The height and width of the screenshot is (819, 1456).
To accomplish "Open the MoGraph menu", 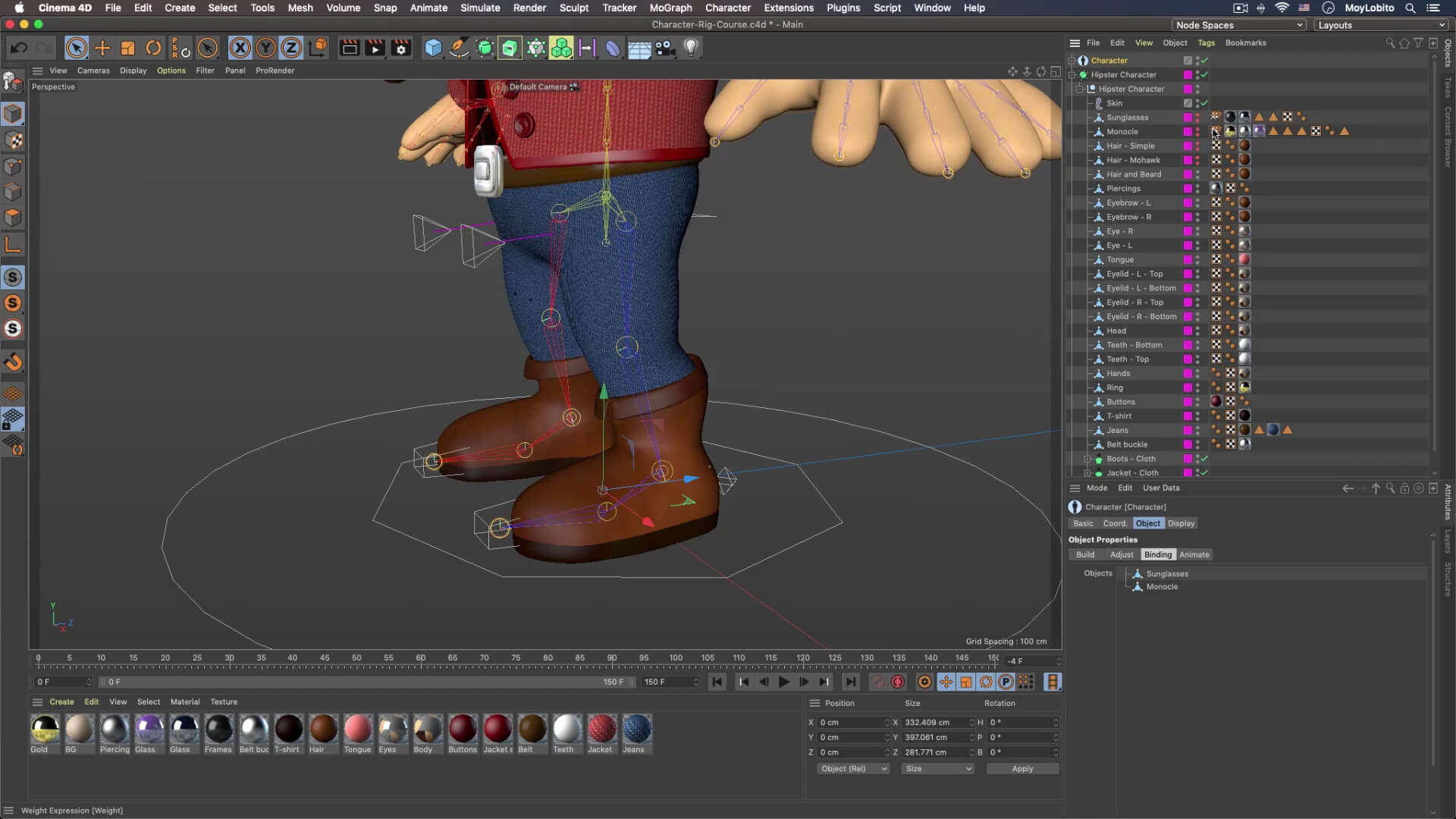I will click(x=670, y=8).
